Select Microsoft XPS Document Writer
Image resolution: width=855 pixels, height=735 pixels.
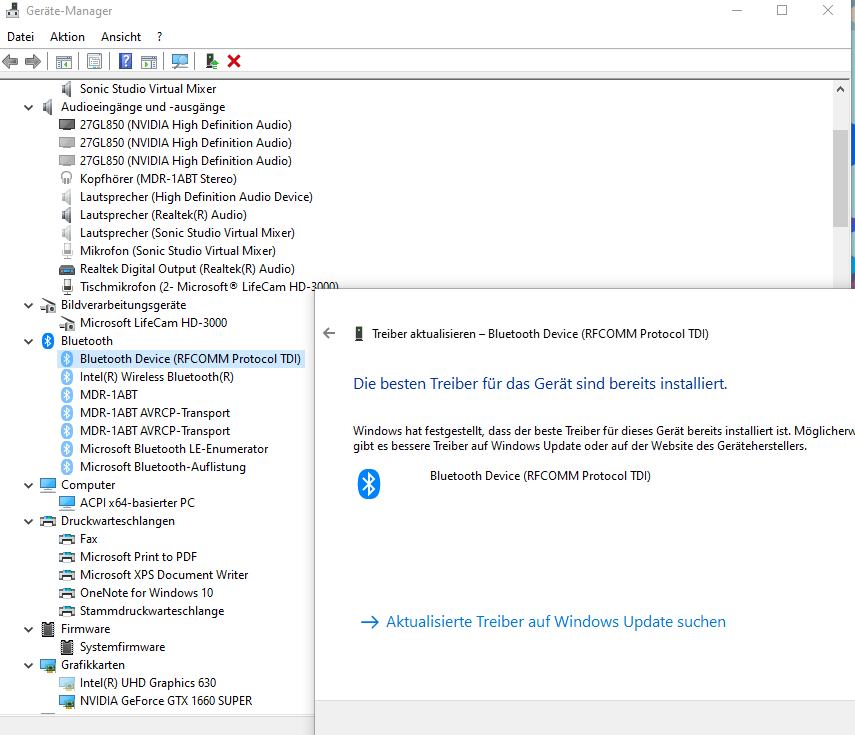164,575
